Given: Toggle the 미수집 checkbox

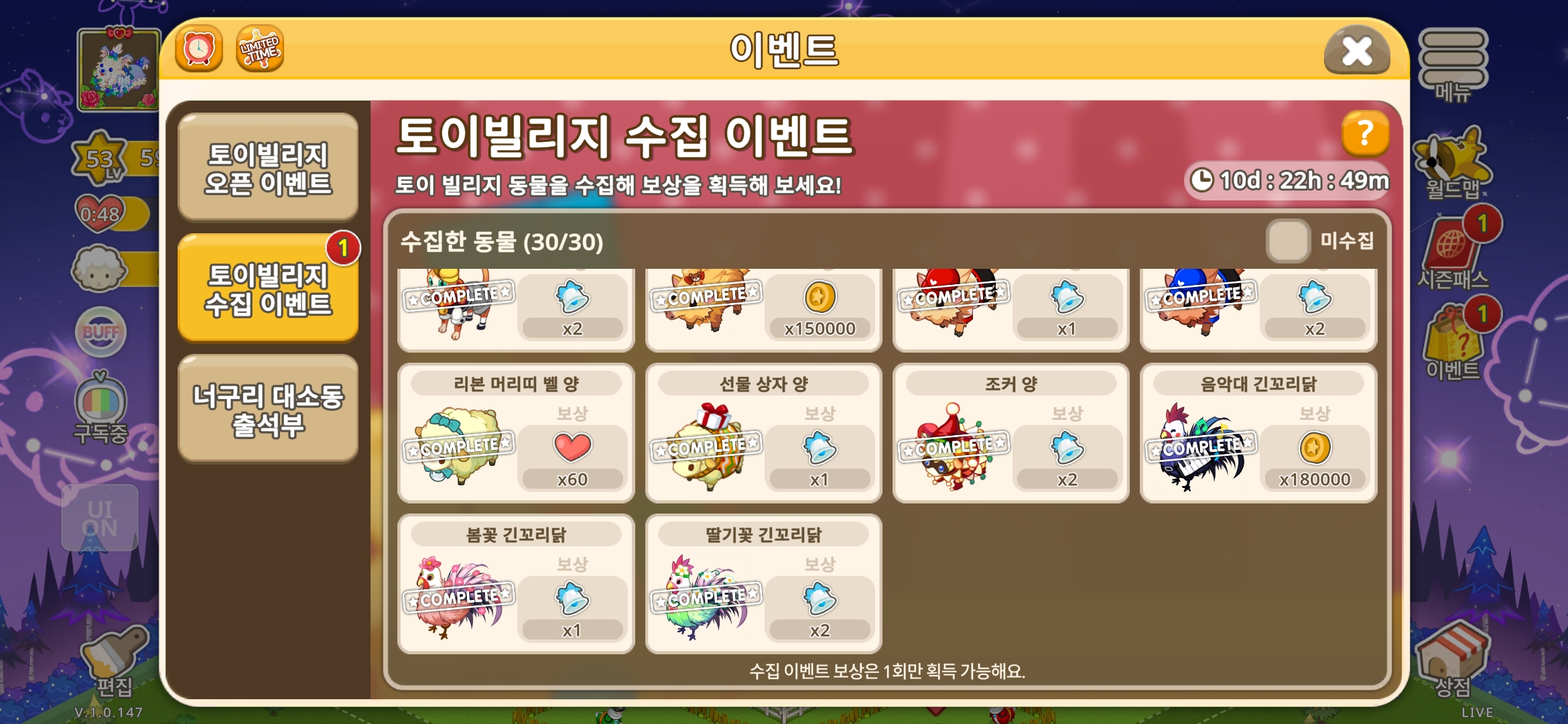Looking at the screenshot, I should [x=1288, y=241].
